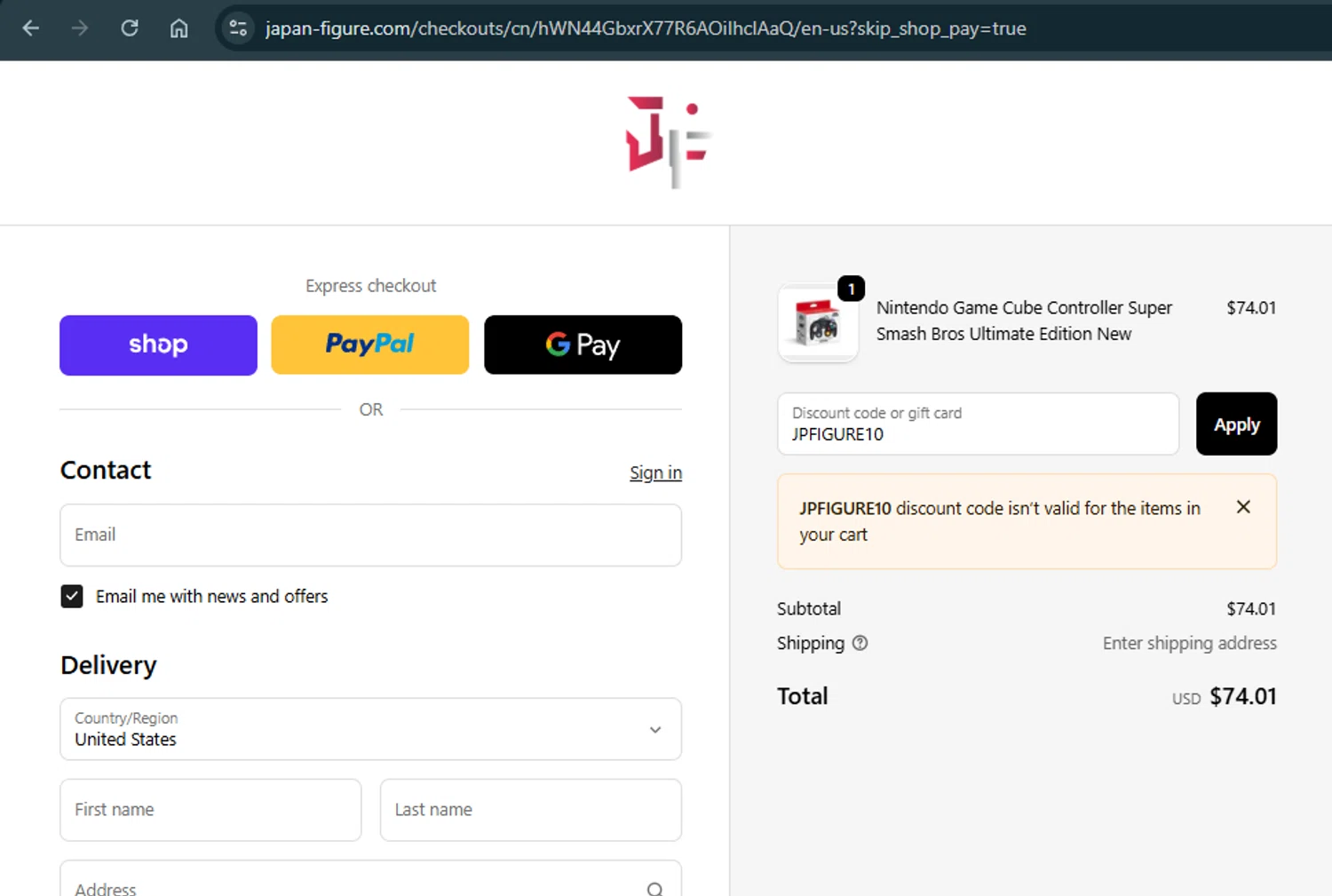Screen dimensions: 1332x896
Task: Focus the Last name field
Action: (531, 810)
